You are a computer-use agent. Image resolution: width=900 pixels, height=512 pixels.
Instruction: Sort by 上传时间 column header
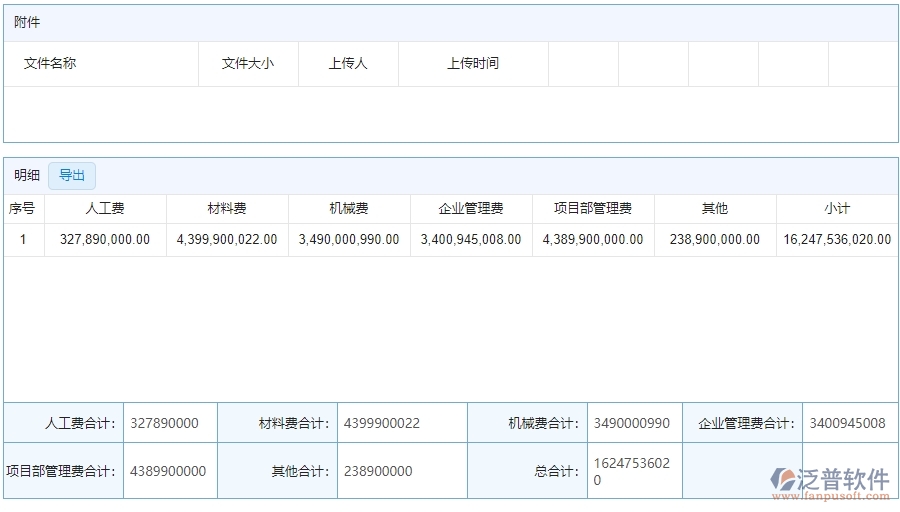pos(473,64)
